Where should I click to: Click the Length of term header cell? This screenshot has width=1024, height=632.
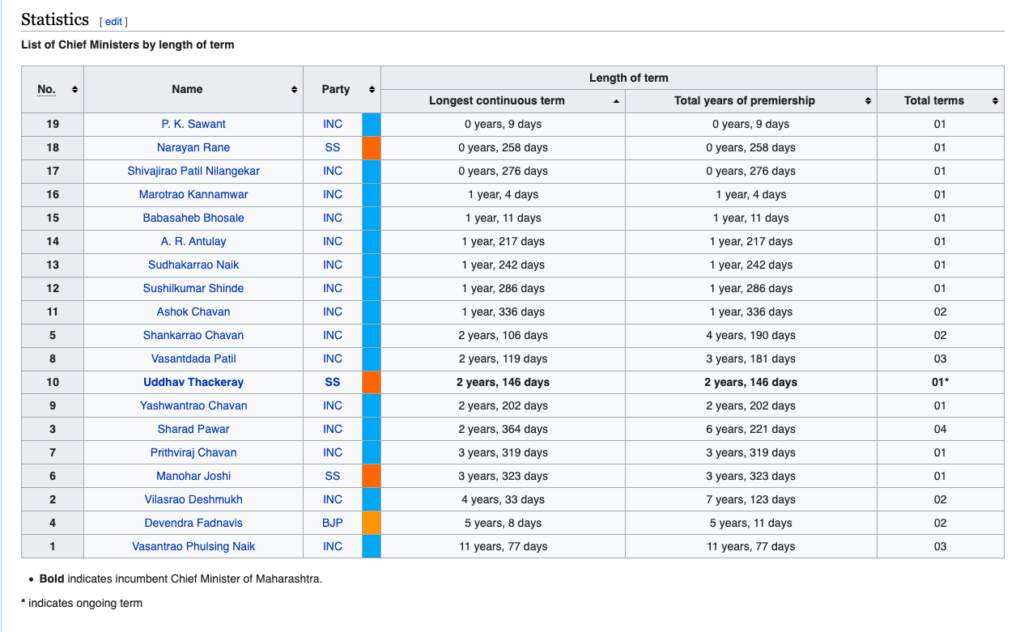628,78
